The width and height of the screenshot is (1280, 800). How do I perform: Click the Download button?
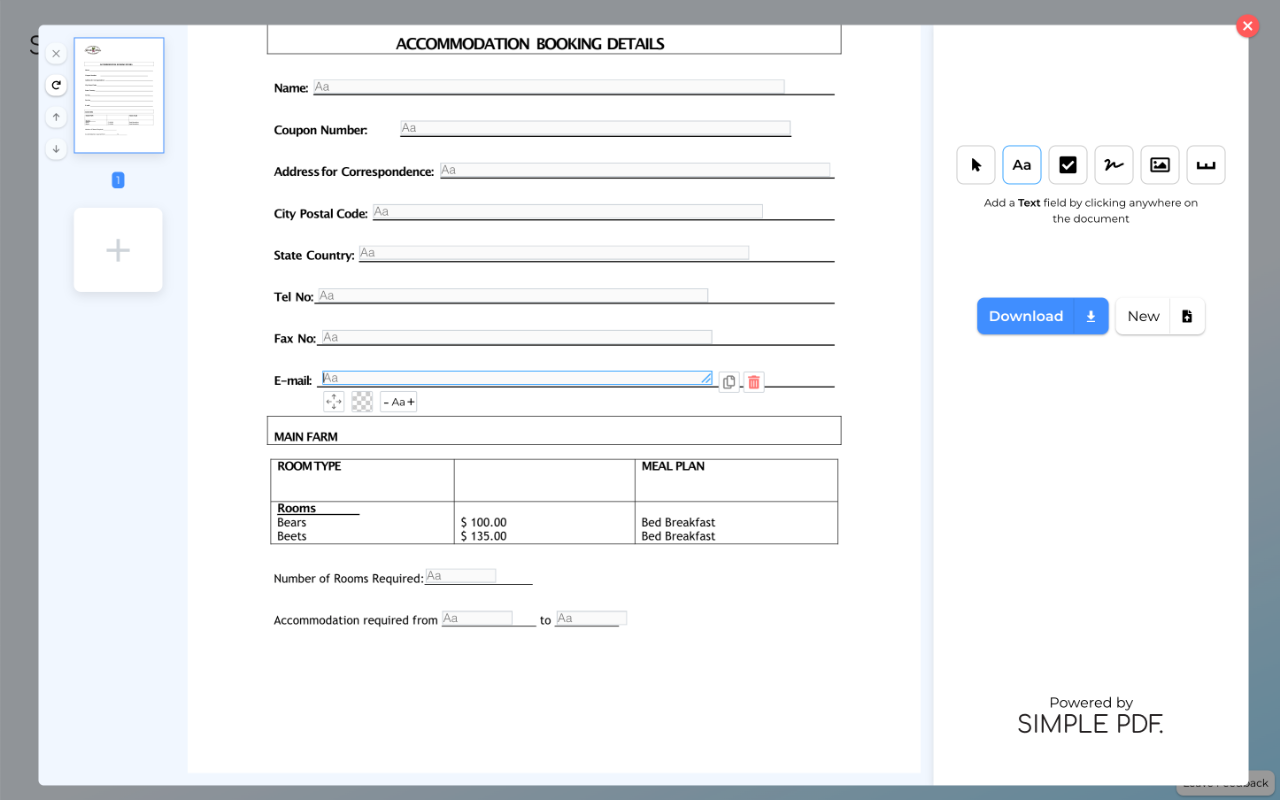click(1026, 316)
